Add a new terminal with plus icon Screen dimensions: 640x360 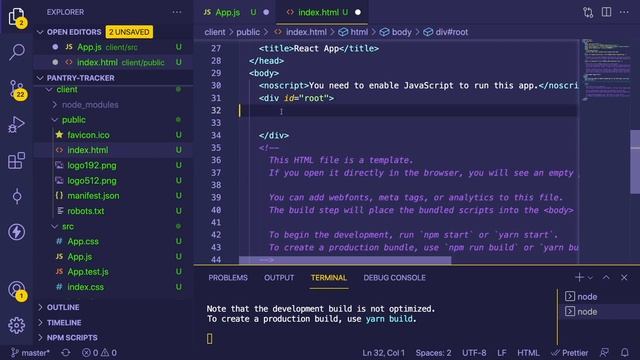(579, 278)
